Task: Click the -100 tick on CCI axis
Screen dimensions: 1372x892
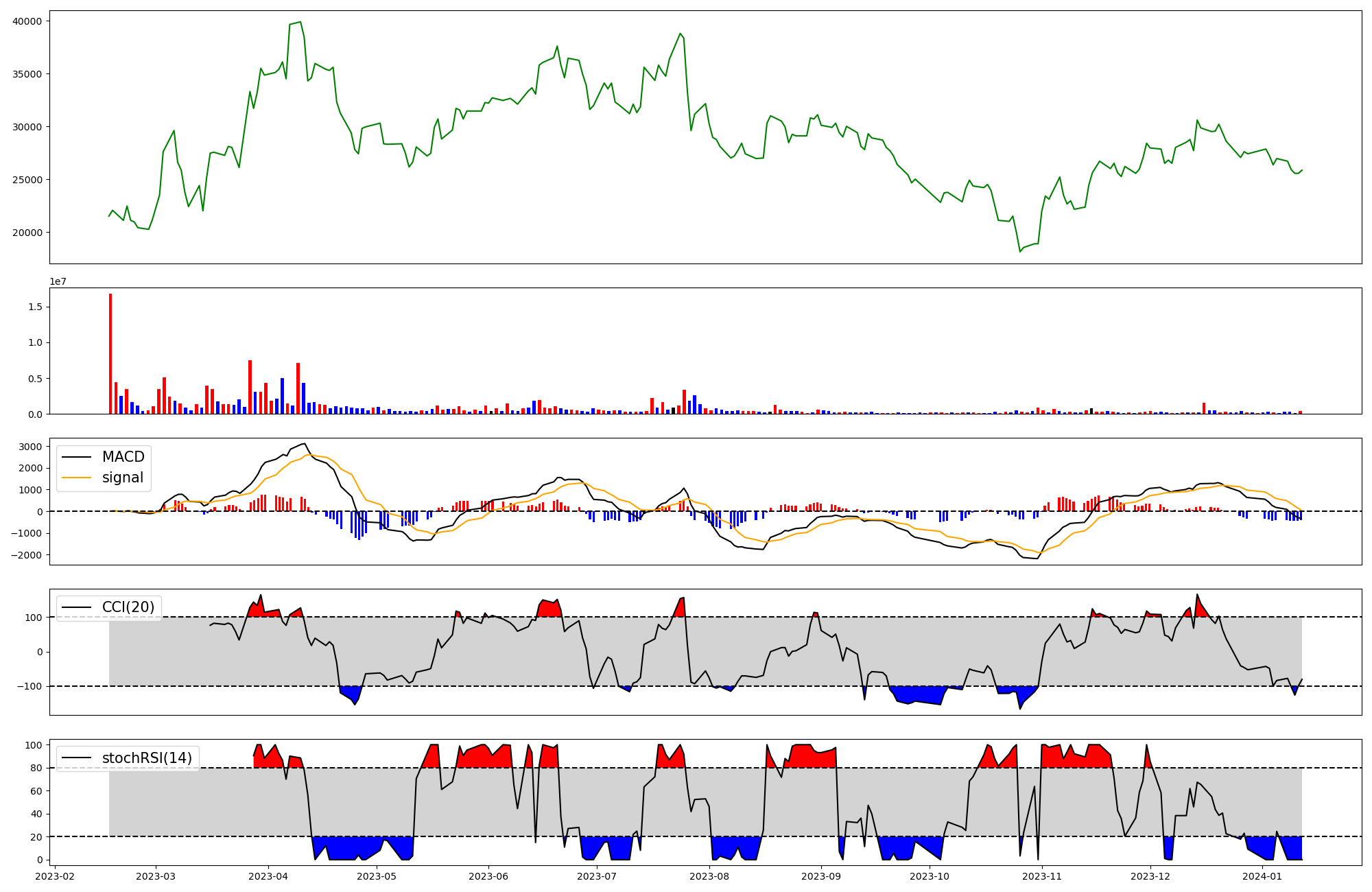Action: click(29, 686)
